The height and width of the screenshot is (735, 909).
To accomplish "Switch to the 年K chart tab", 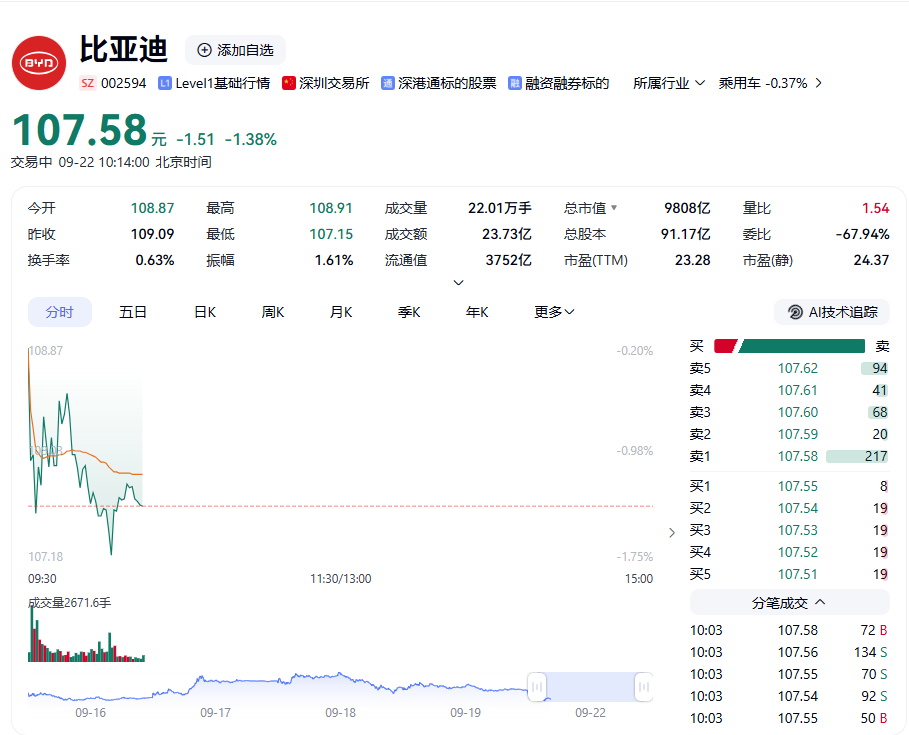I will tap(477, 312).
